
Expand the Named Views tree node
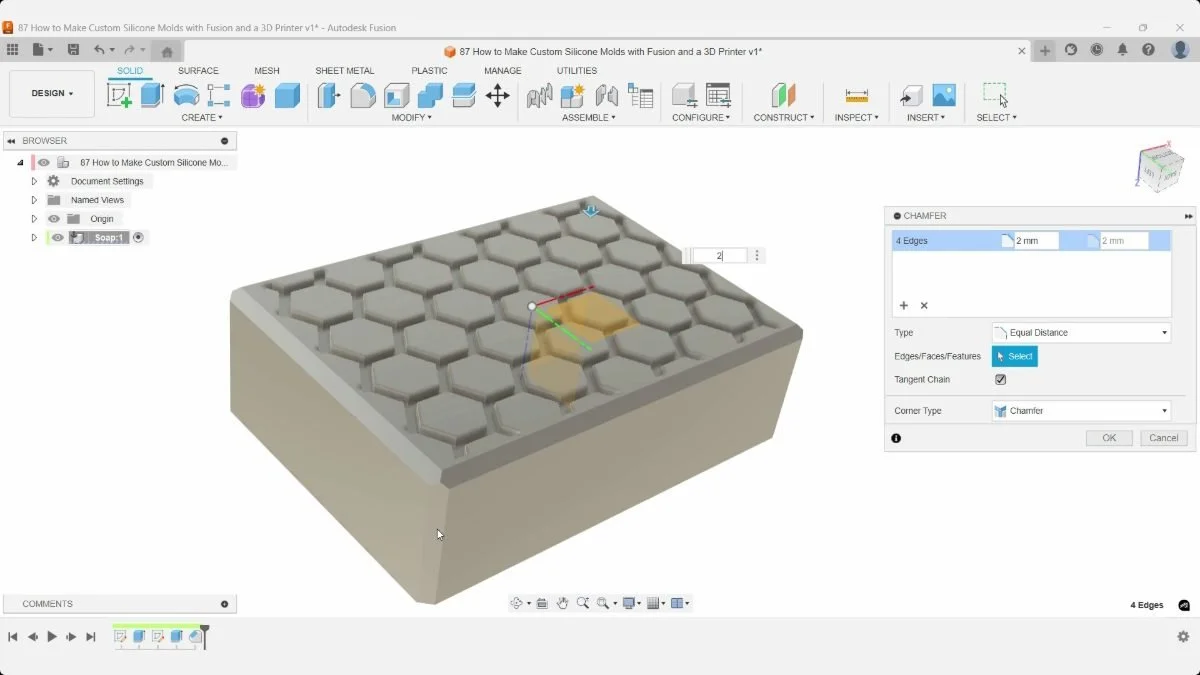pos(34,200)
